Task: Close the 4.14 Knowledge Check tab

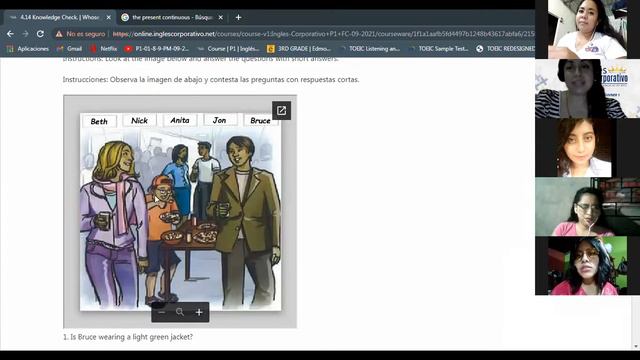Action: [109, 18]
